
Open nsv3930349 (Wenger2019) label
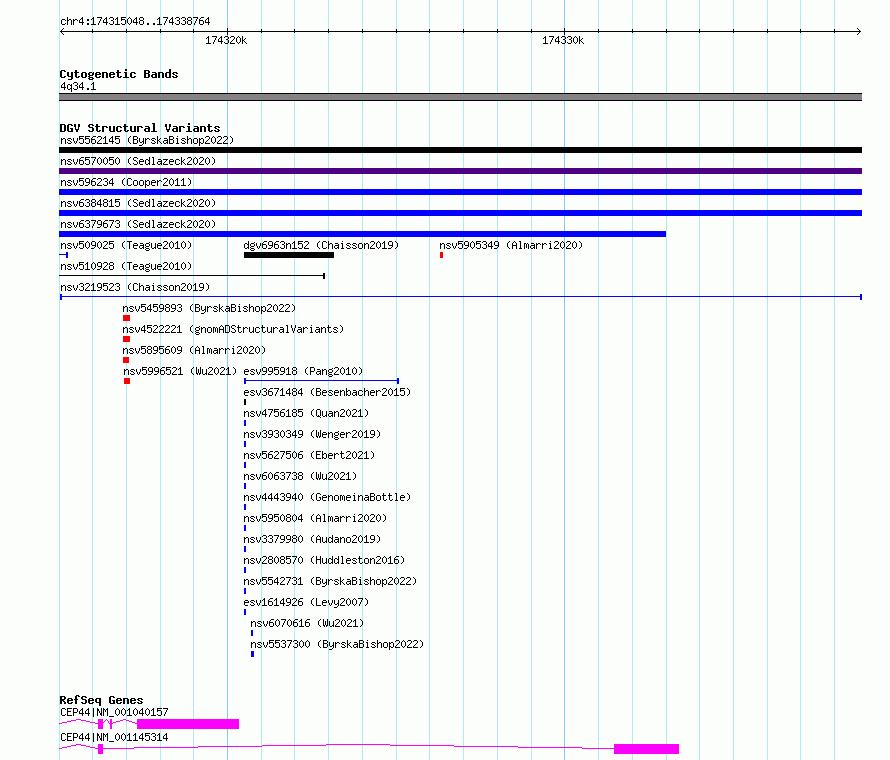[x=312, y=434]
